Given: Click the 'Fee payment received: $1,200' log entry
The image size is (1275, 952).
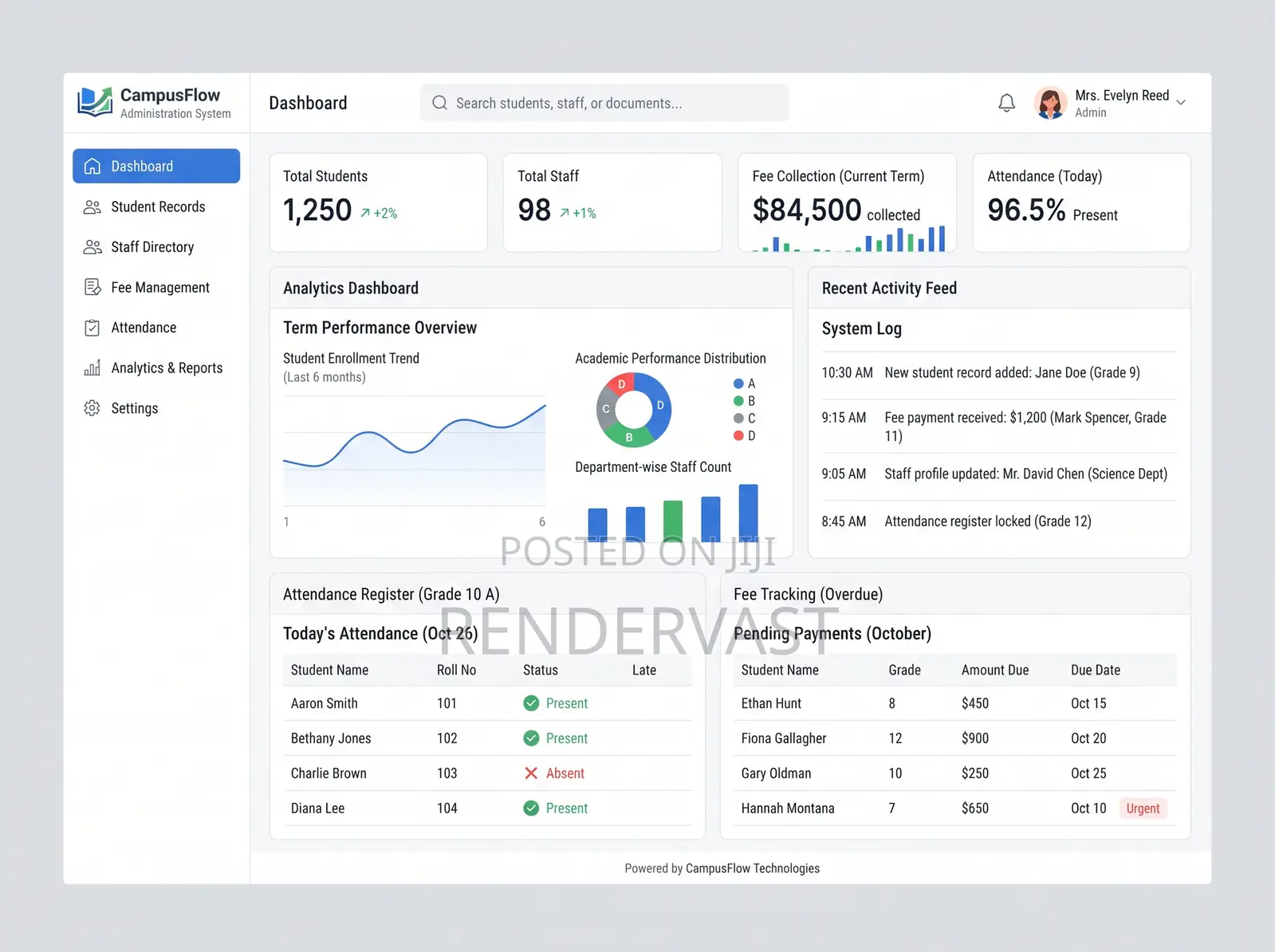Looking at the screenshot, I should (x=999, y=427).
